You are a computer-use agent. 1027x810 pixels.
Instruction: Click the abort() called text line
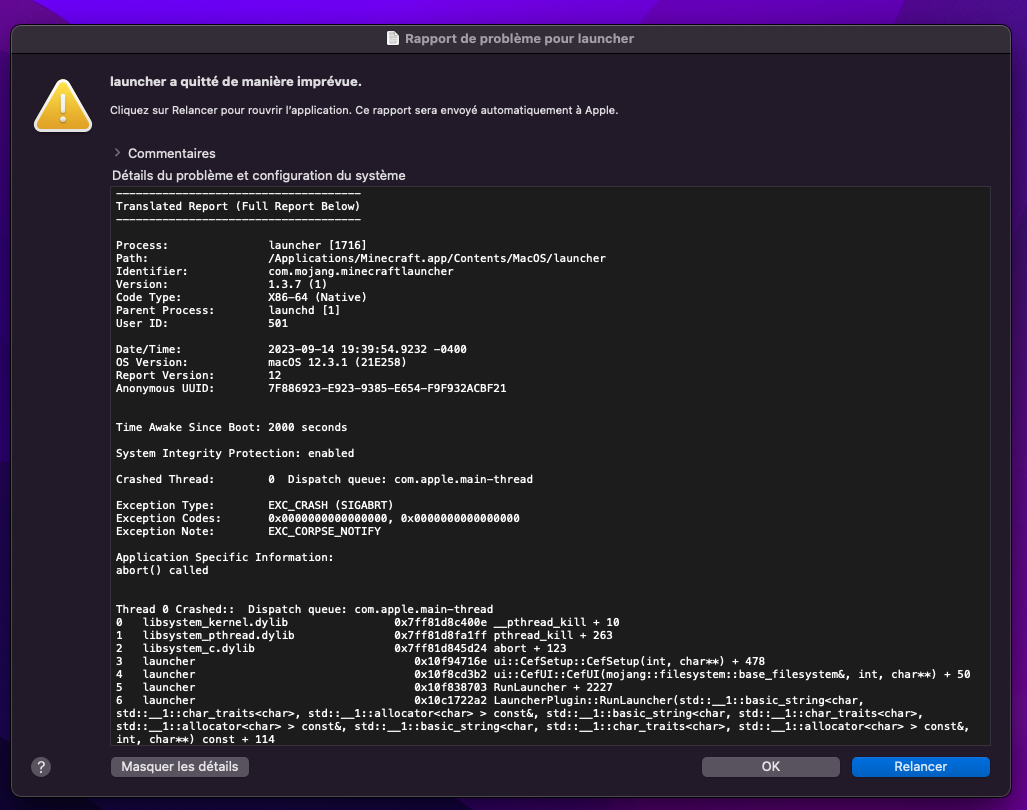click(162, 570)
